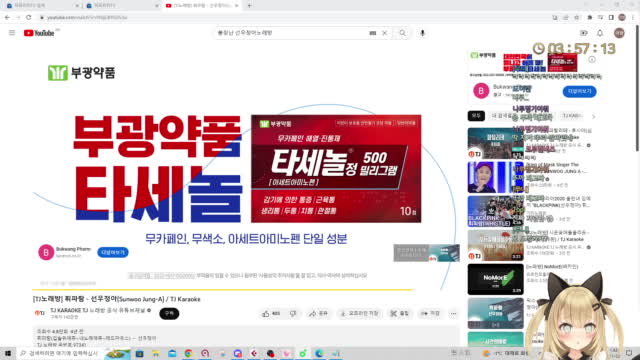
Task: Open Chrome profile avatar in toolbar
Action: [622, 17]
